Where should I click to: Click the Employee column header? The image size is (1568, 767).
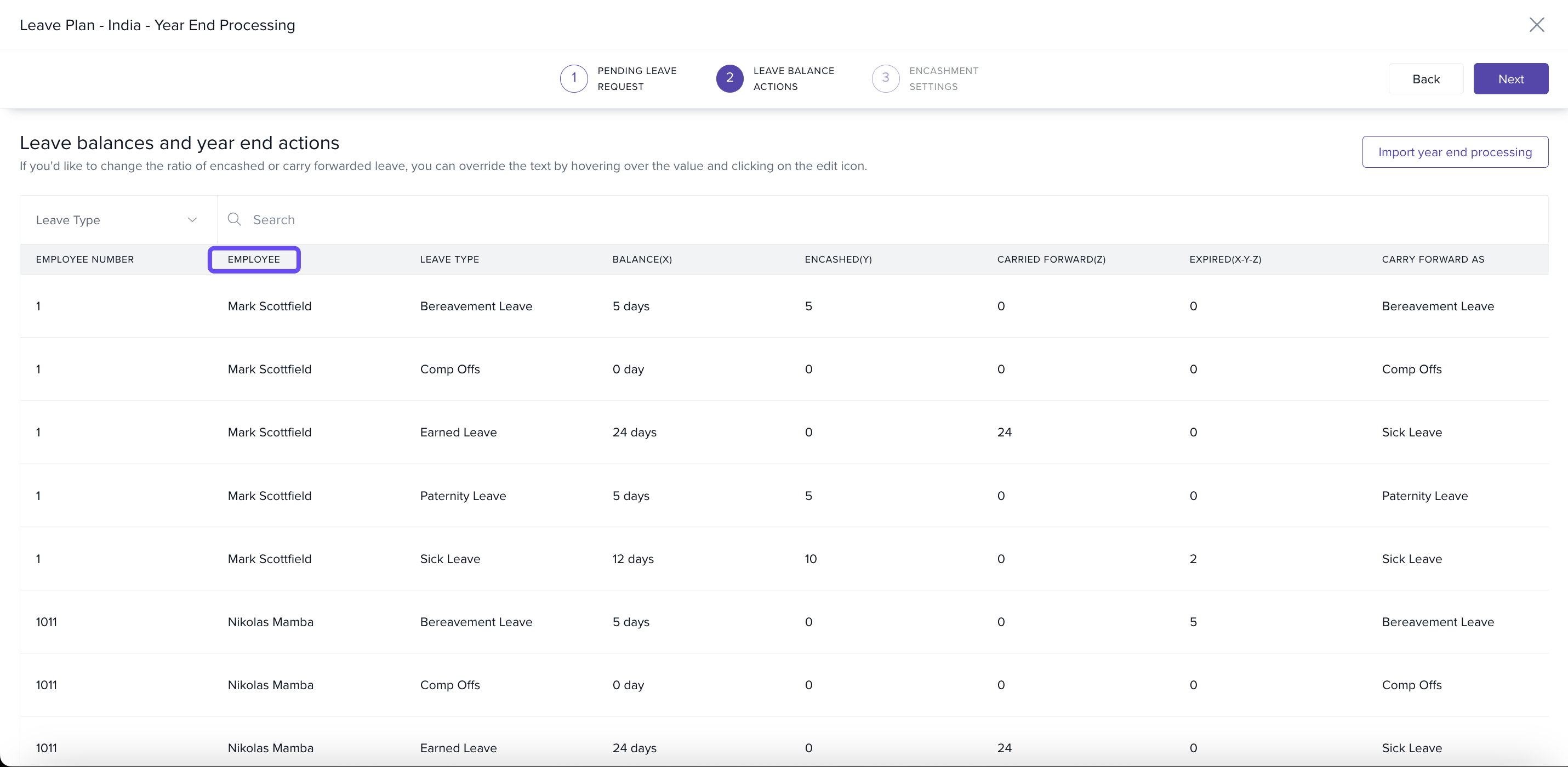(254, 259)
